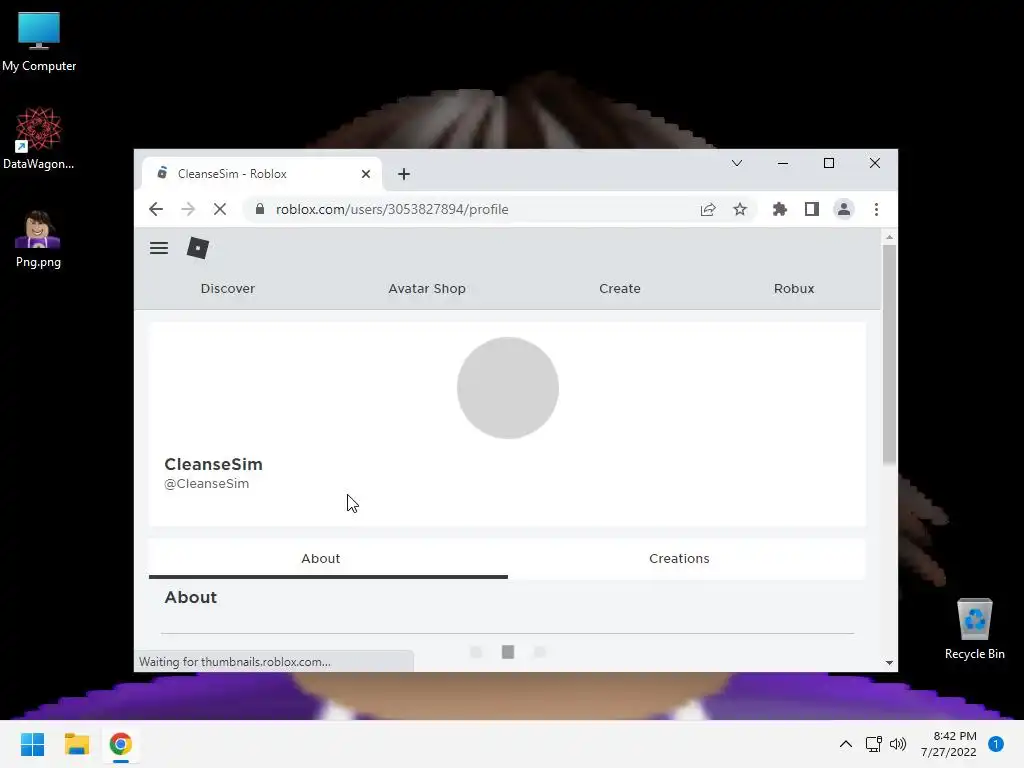Select the Png.png desktop file
This screenshot has width=1024, height=768.
pos(38,239)
